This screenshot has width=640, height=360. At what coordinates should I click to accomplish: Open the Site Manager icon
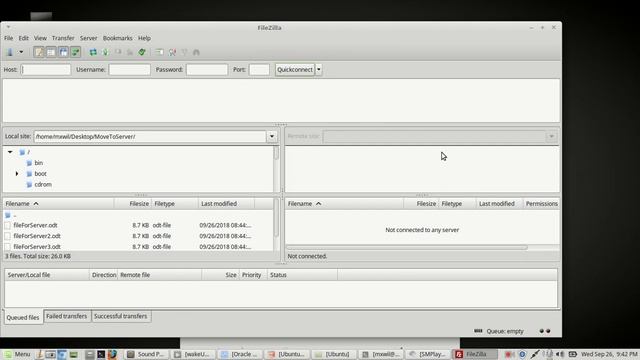pyautogui.click(x=10, y=52)
